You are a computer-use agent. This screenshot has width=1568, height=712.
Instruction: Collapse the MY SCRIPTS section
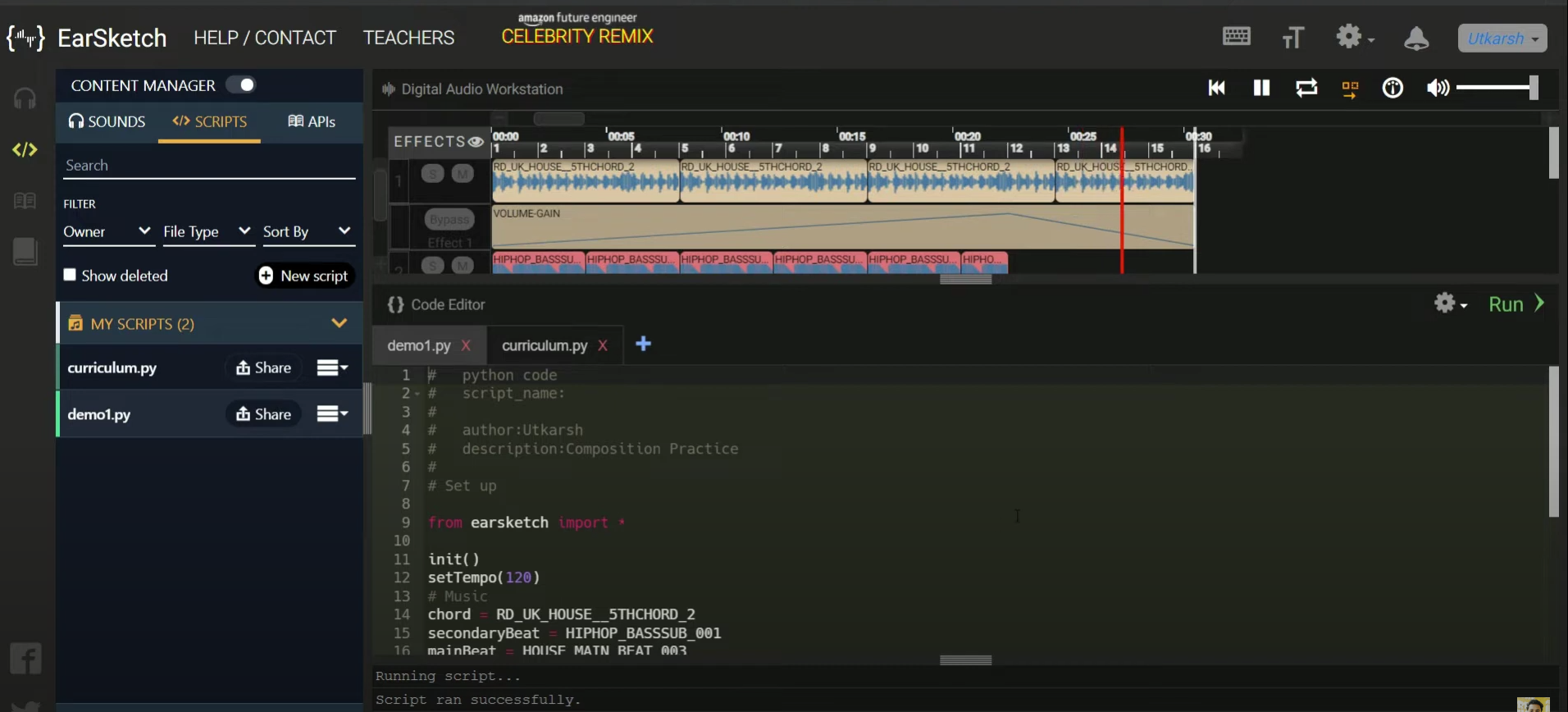tap(339, 323)
